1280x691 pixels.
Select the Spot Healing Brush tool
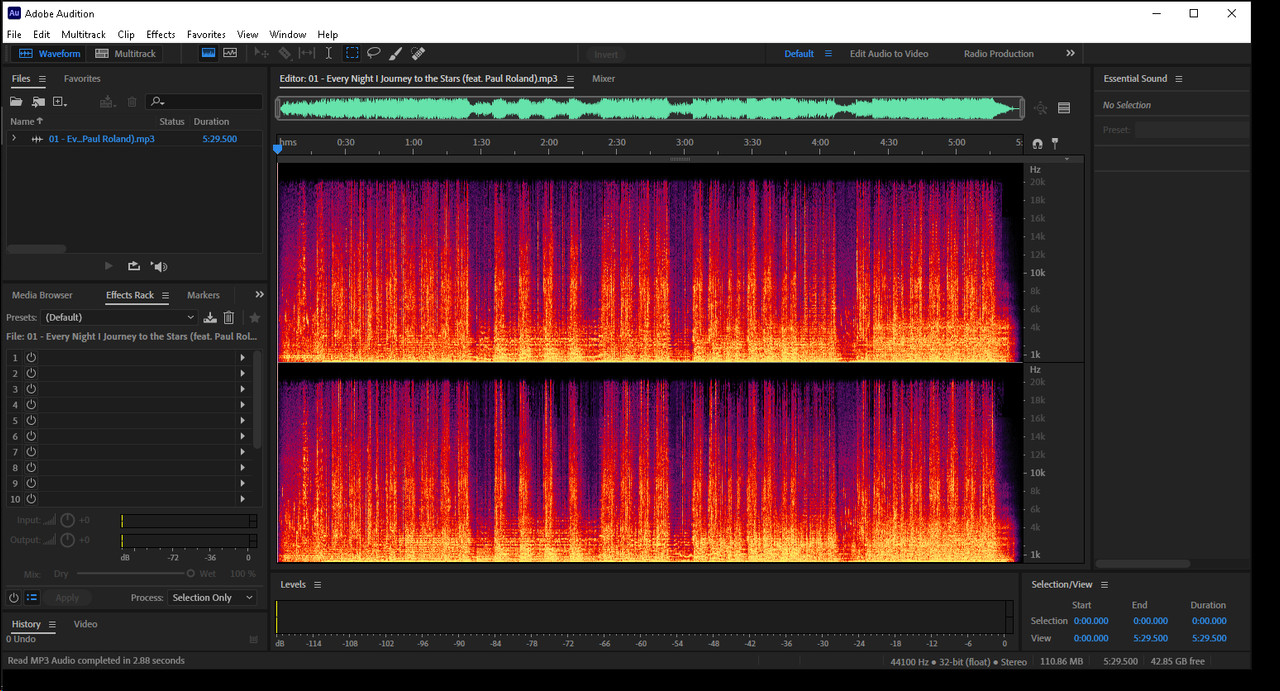tap(418, 54)
